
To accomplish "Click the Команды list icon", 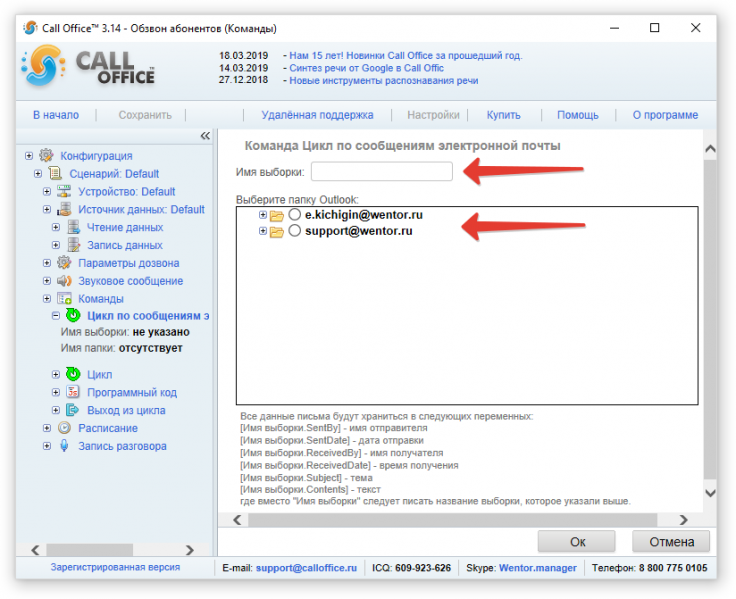I will click(64, 299).
